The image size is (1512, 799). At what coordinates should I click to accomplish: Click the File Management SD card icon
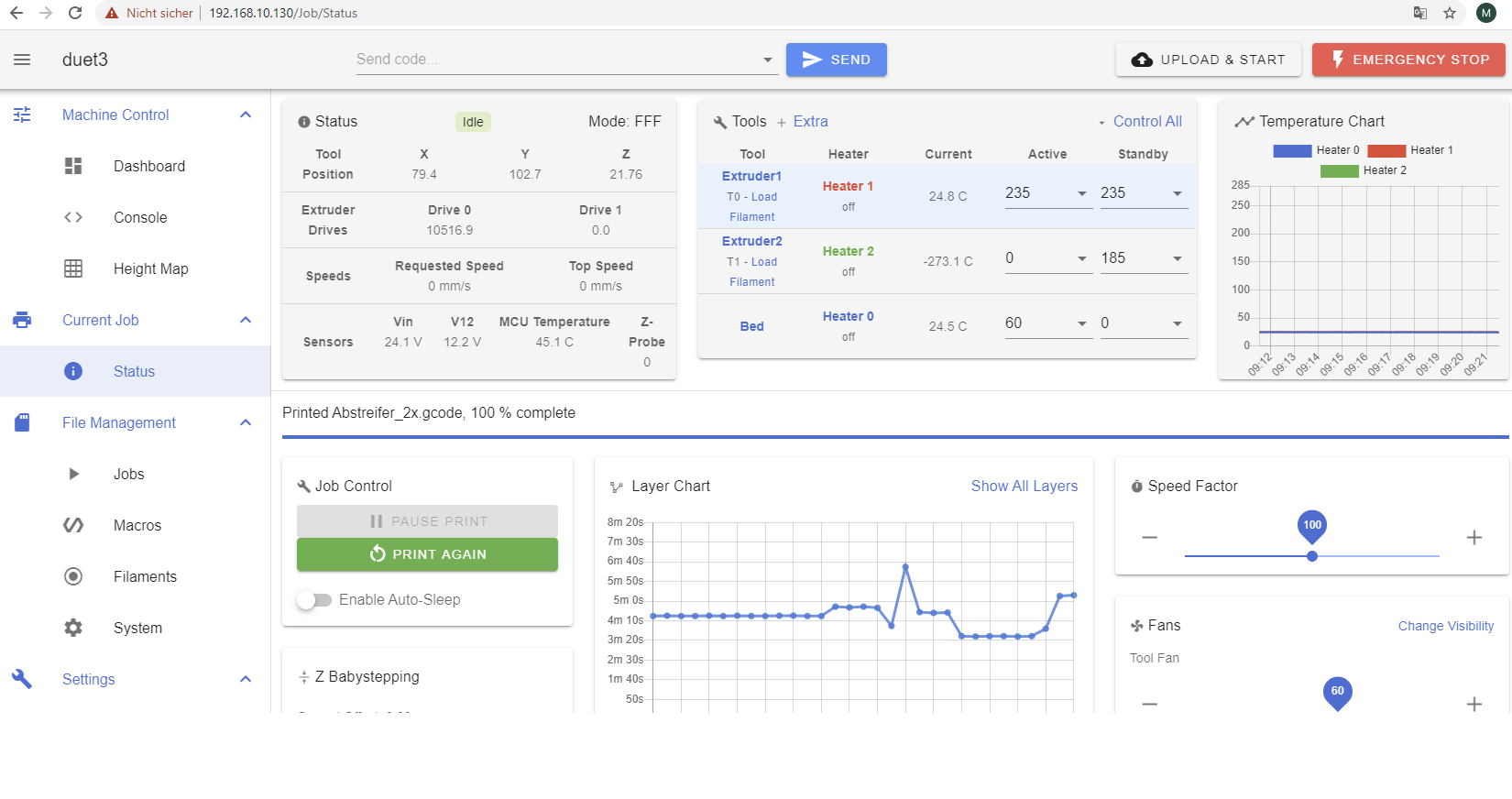pos(22,422)
